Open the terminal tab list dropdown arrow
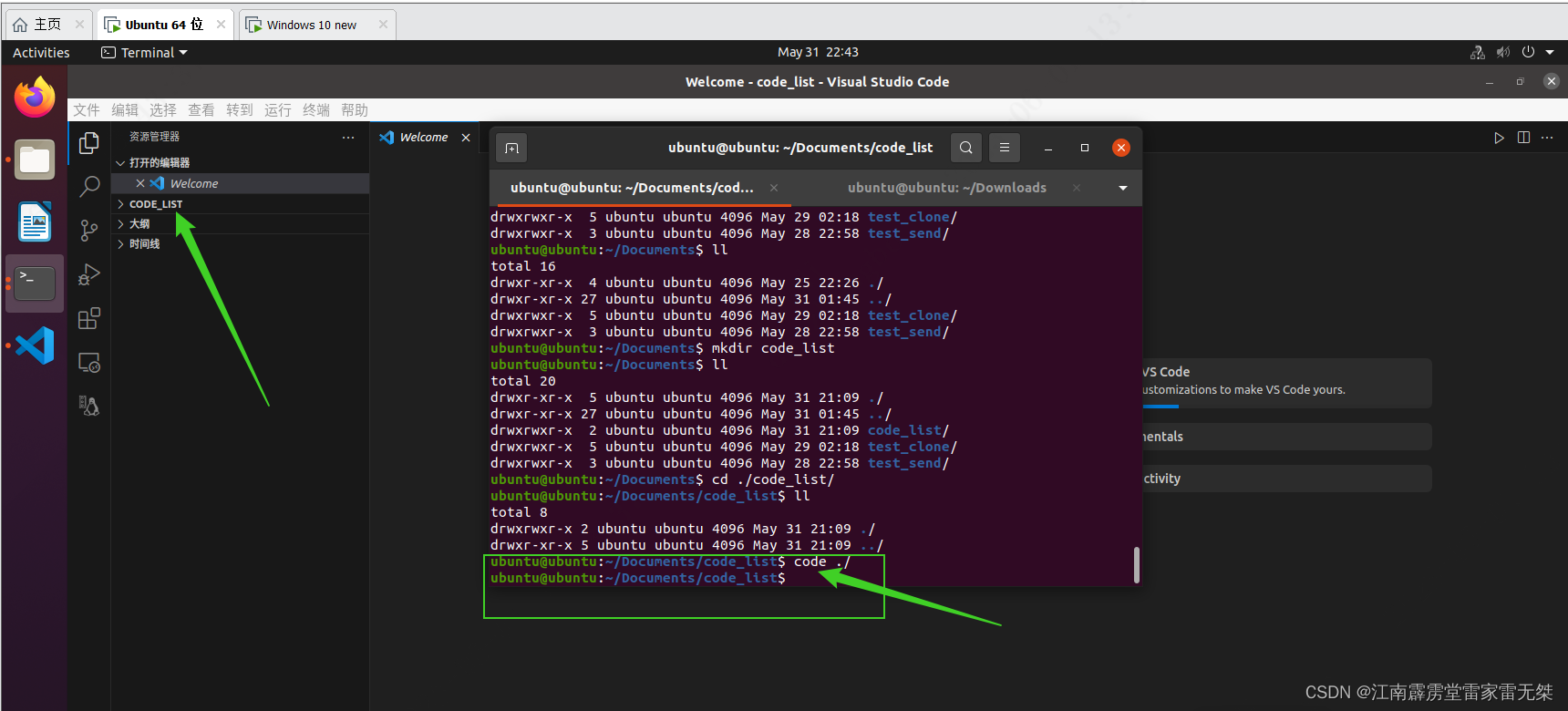 tap(1123, 188)
